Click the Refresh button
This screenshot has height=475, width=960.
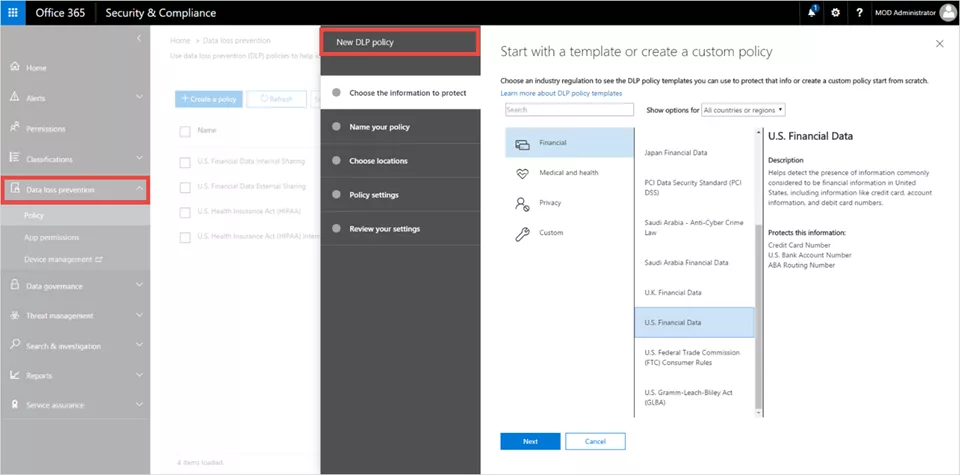tap(276, 99)
